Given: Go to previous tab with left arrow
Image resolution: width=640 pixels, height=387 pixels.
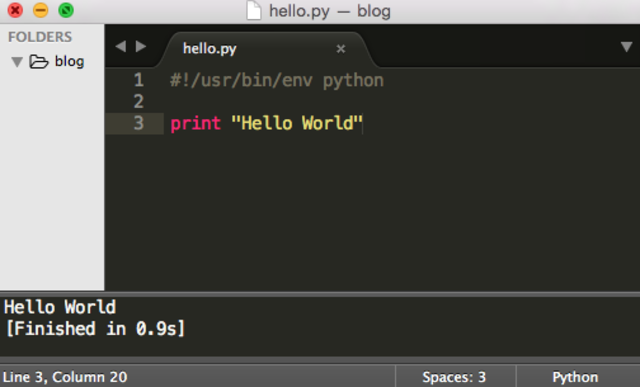Looking at the screenshot, I should click(x=120, y=46).
